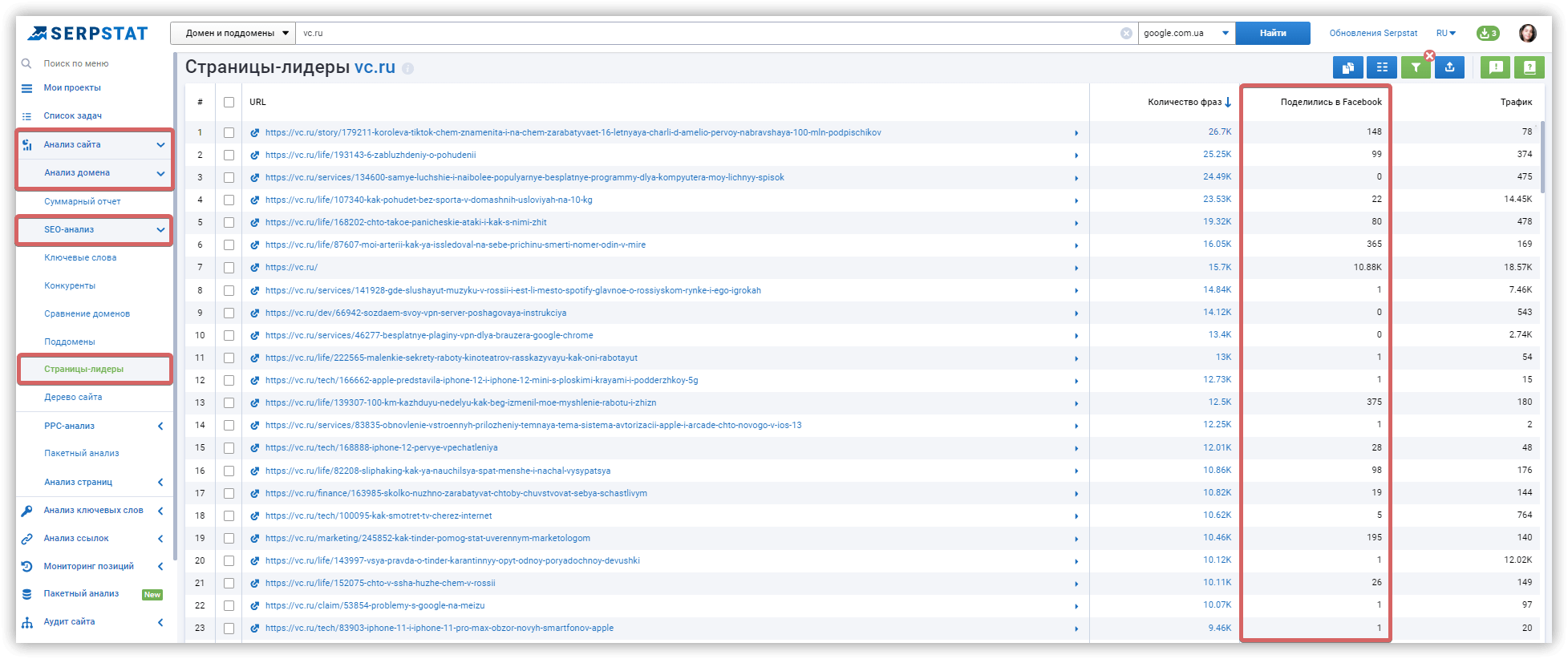
Task: Check the checkbox for row 22
Action: tap(229, 606)
